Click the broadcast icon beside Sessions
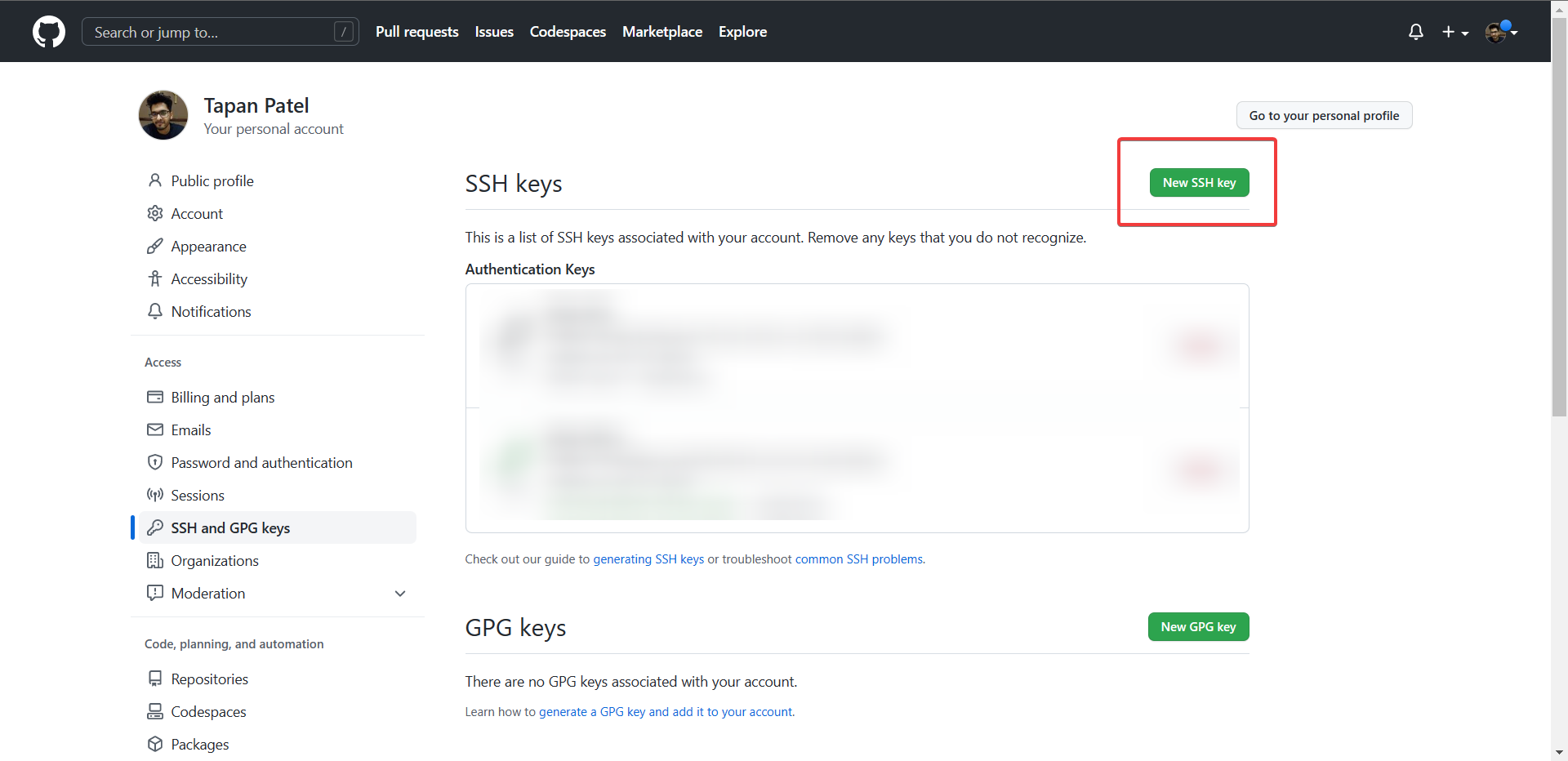Image resolution: width=1568 pixels, height=761 pixels. (x=155, y=495)
